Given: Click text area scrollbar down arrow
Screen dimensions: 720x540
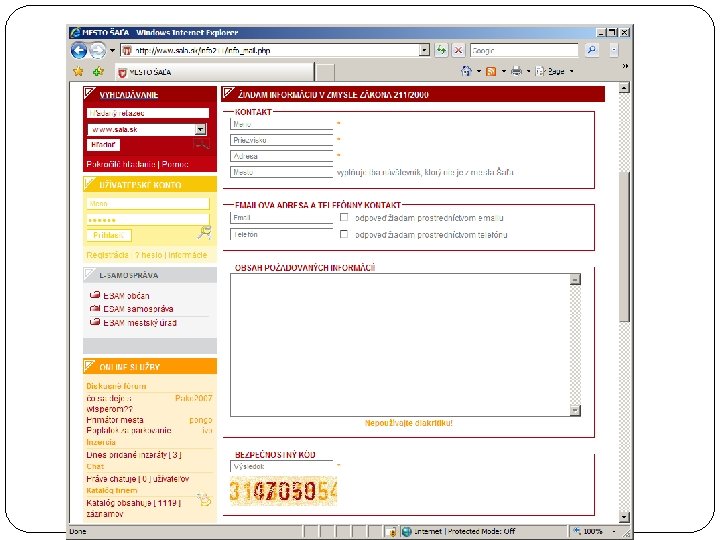Looking at the screenshot, I should point(575,410).
